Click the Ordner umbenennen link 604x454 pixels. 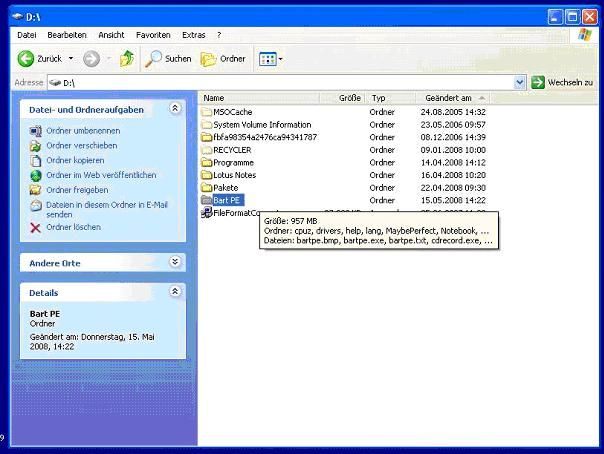[x=83, y=131]
